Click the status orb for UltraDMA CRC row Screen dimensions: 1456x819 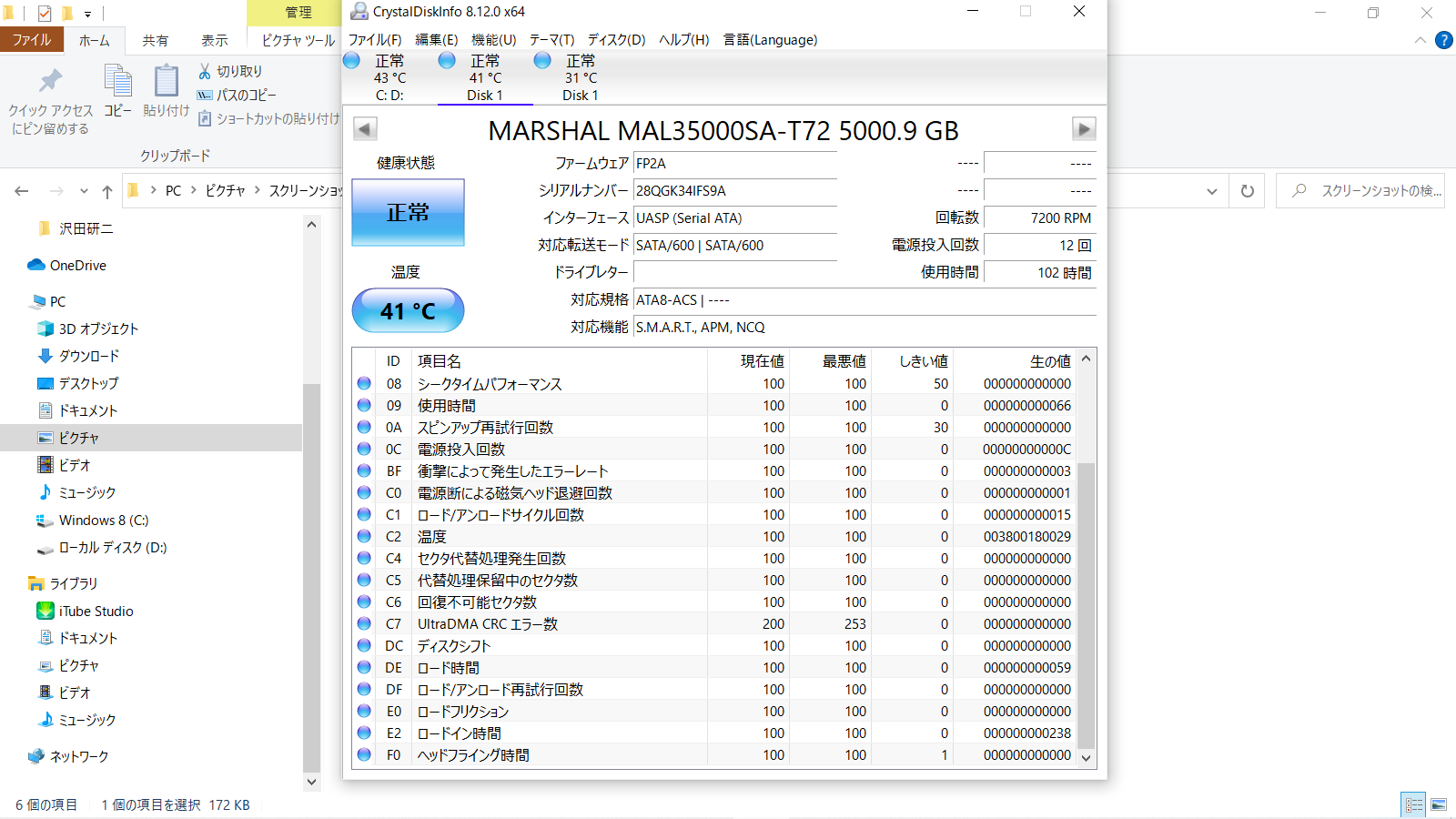364,624
